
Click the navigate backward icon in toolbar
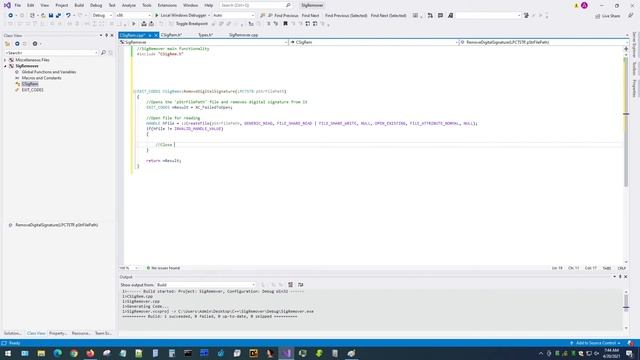10,16
